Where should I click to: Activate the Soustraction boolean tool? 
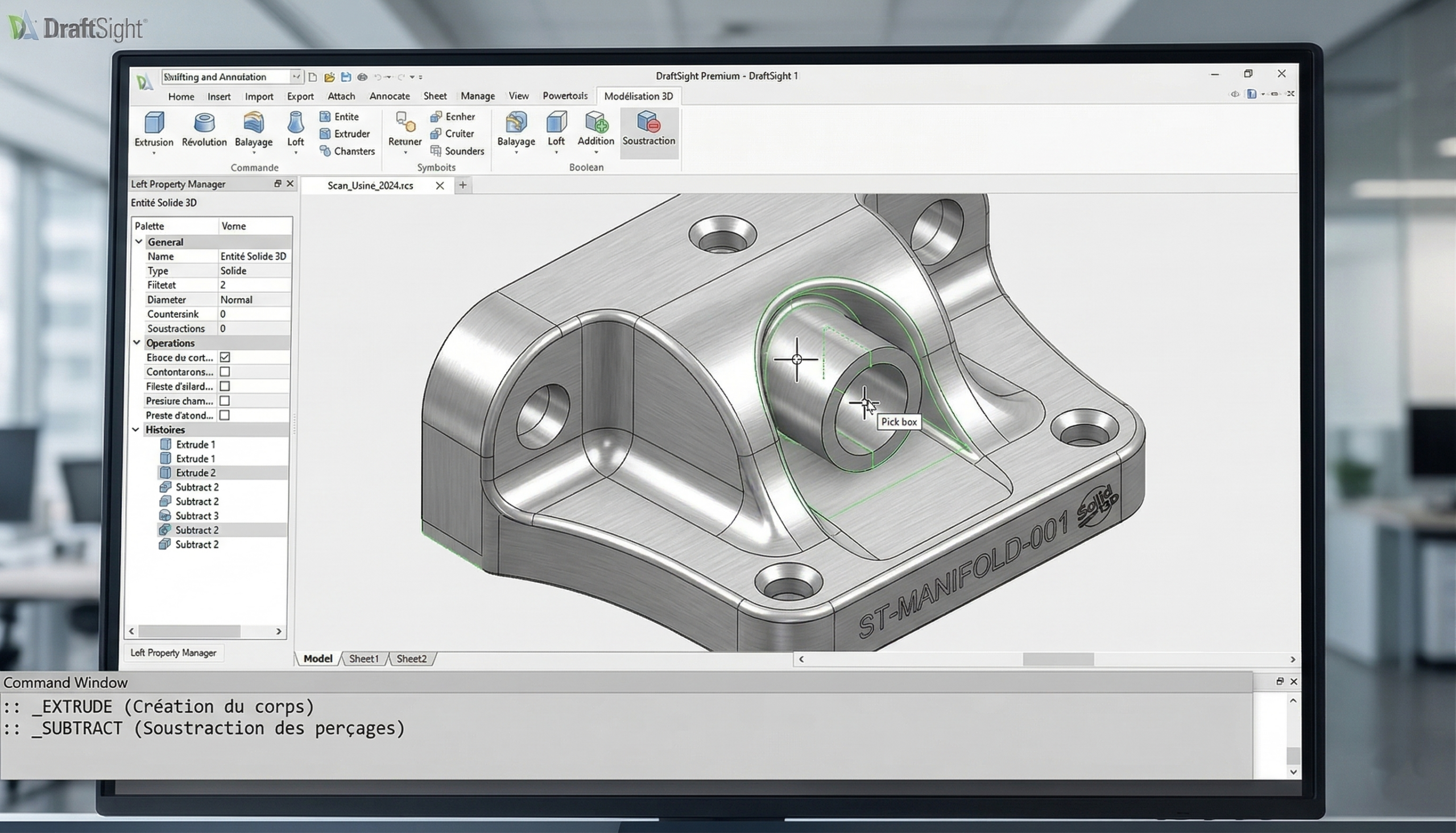(x=648, y=122)
